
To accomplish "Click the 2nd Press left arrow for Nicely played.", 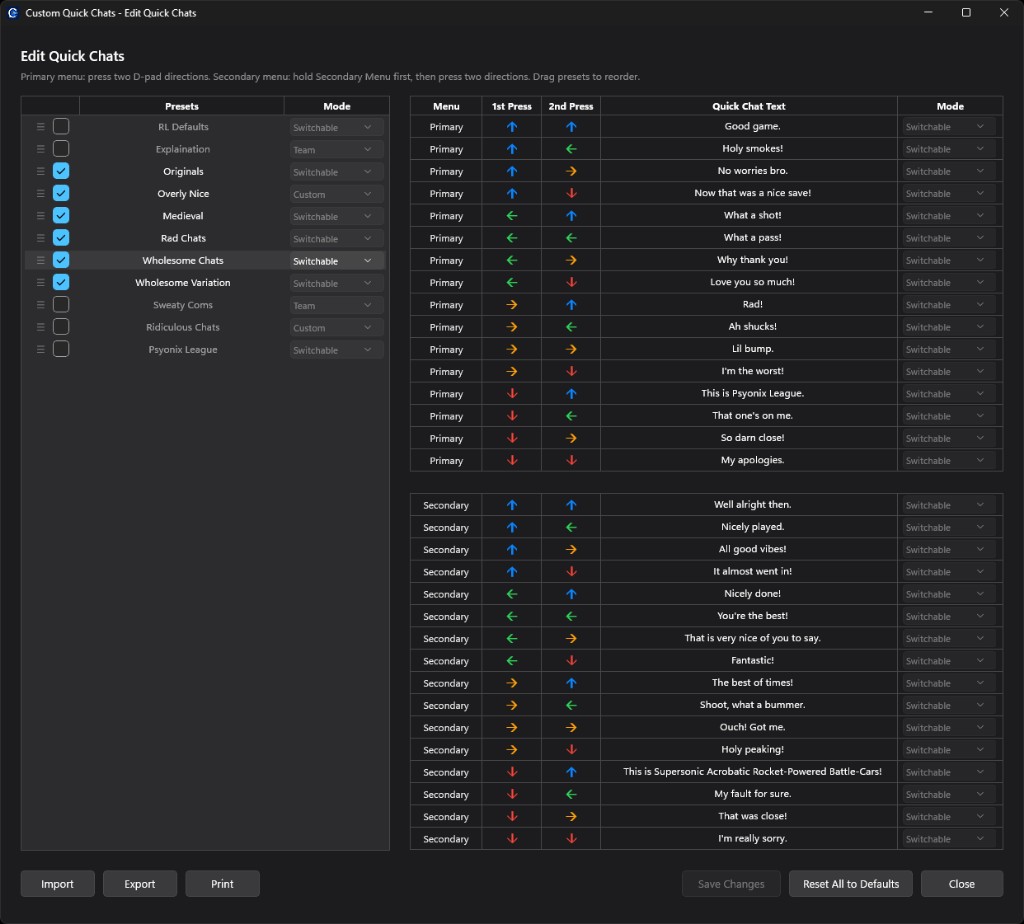I will [x=571, y=527].
